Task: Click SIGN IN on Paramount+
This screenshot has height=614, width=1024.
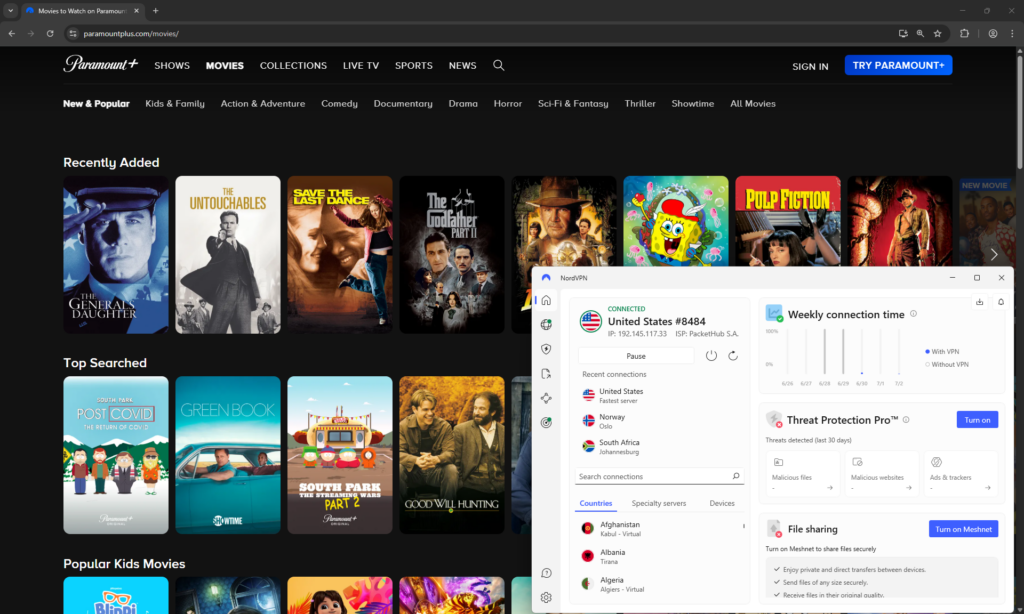Action: point(810,66)
